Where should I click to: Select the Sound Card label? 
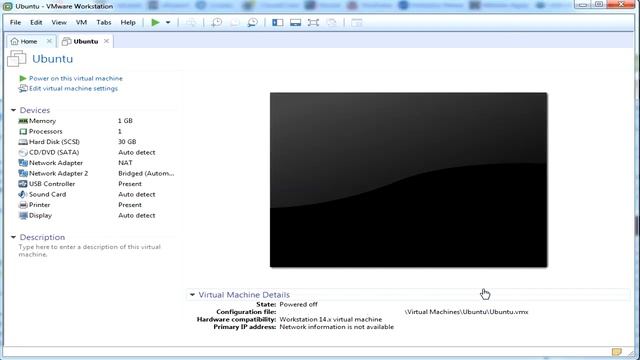point(47,195)
